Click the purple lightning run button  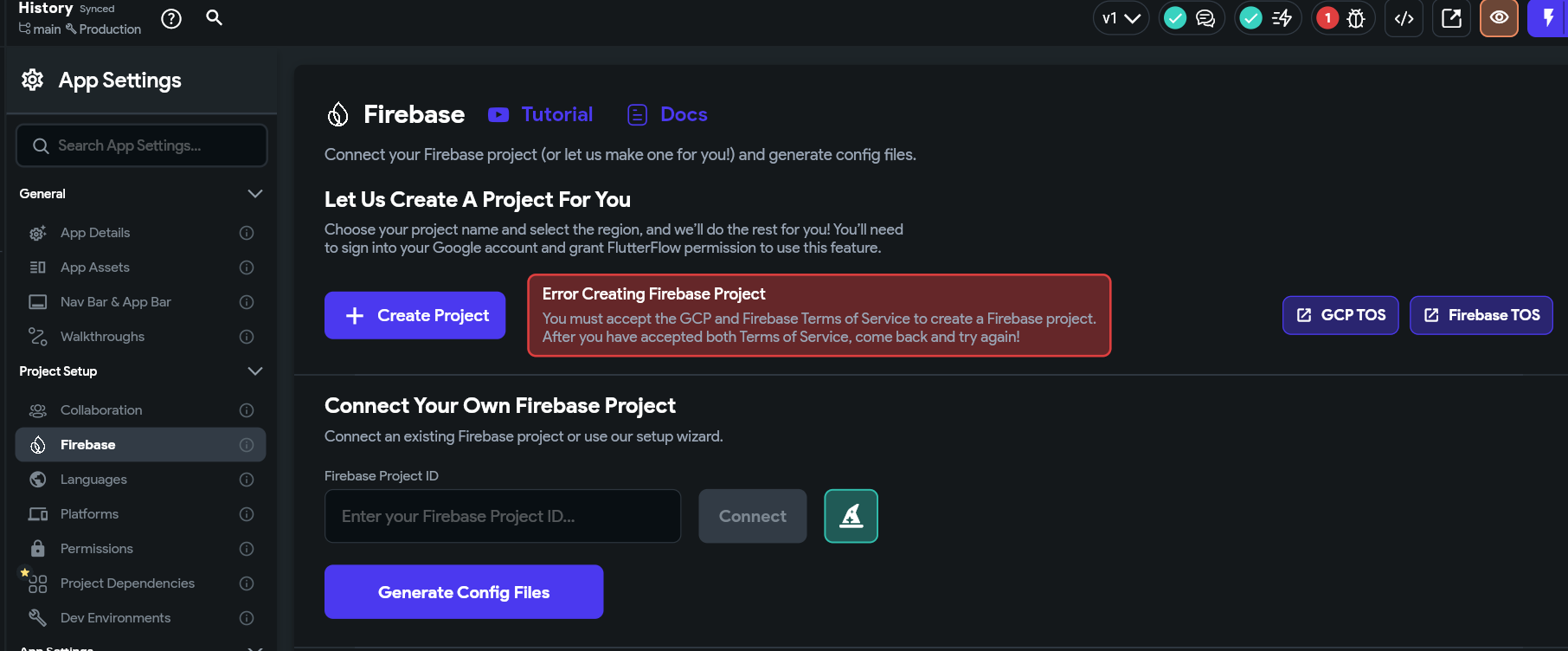click(1548, 18)
